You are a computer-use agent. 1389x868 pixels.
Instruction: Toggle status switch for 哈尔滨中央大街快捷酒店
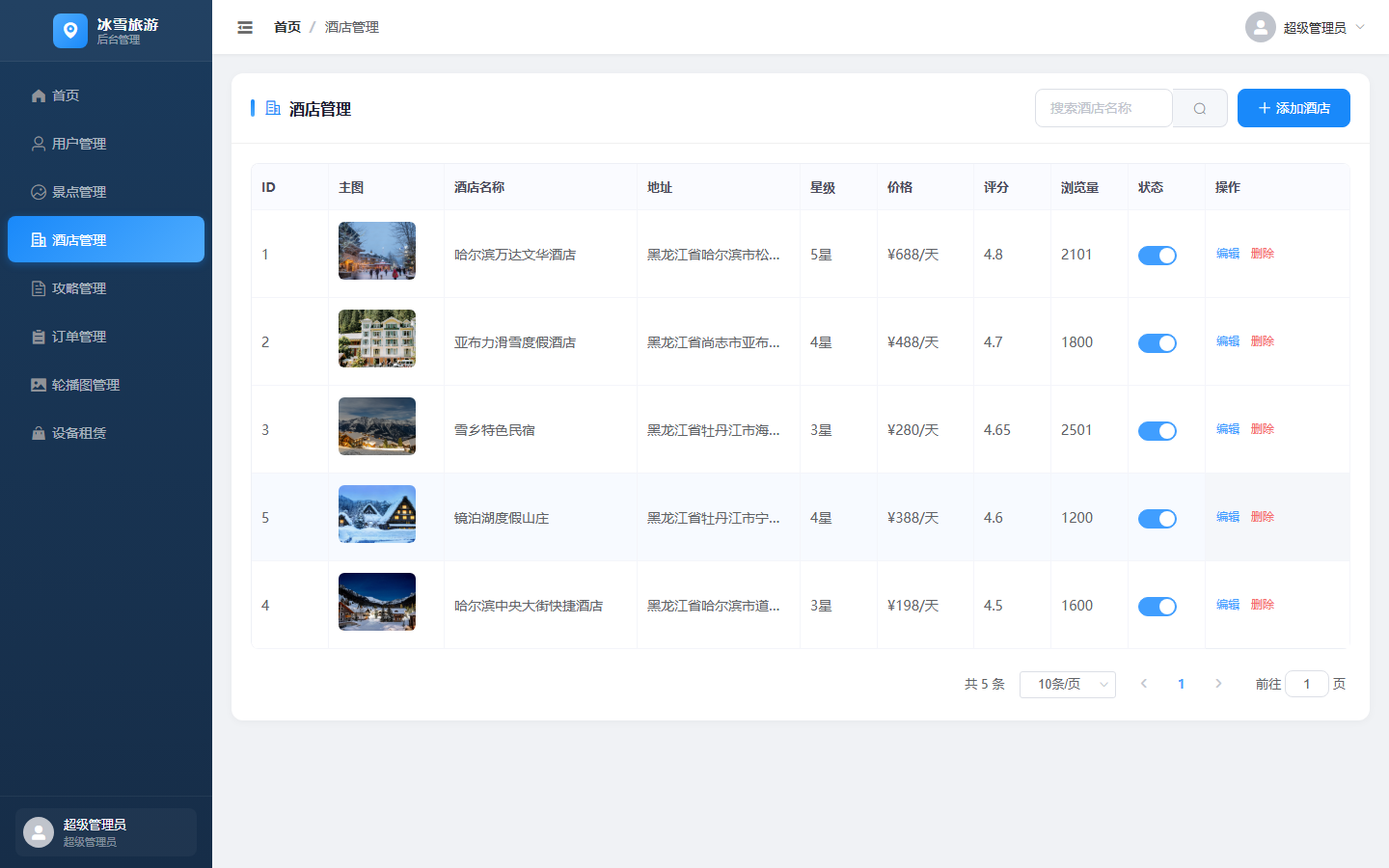click(x=1157, y=607)
